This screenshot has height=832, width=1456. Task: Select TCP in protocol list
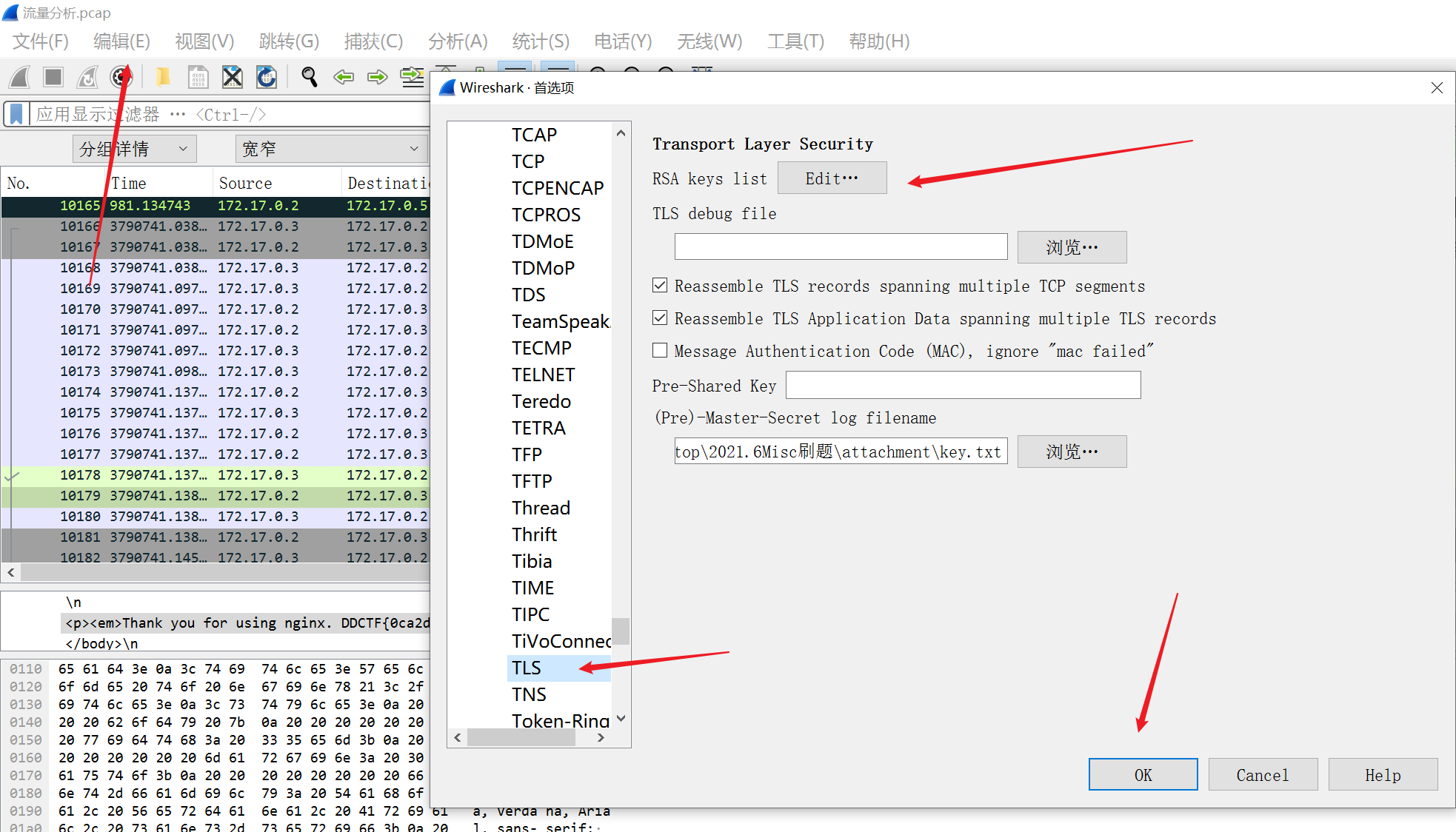click(x=528, y=161)
